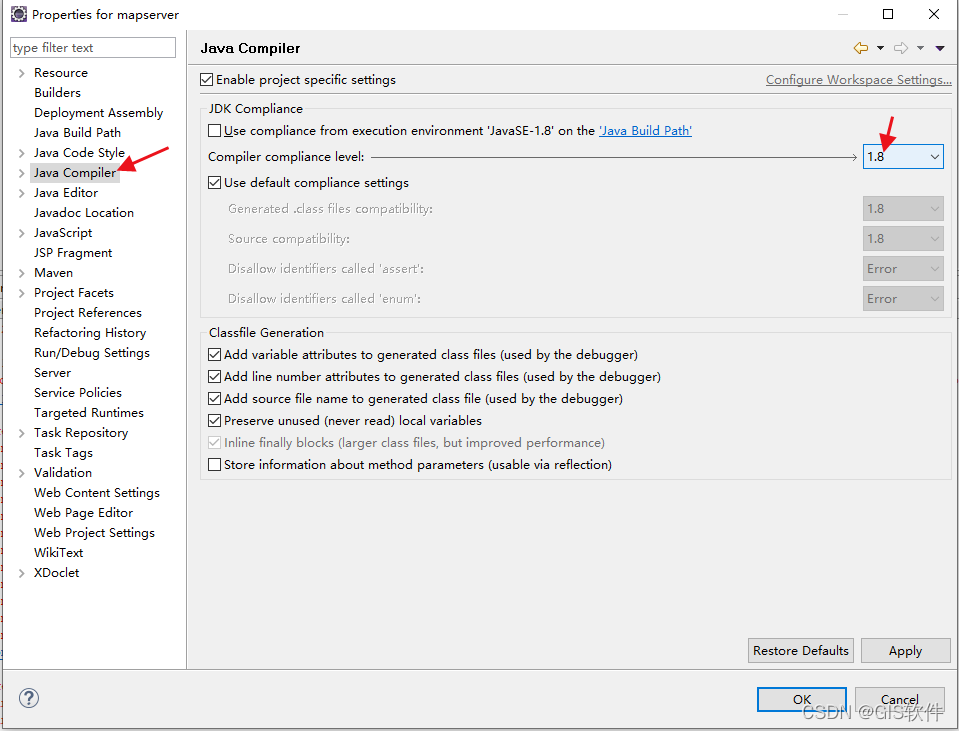Viewport: 959px width, 731px height.
Task: Open the forward history dropdown arrow
Action: pos(920,48)
